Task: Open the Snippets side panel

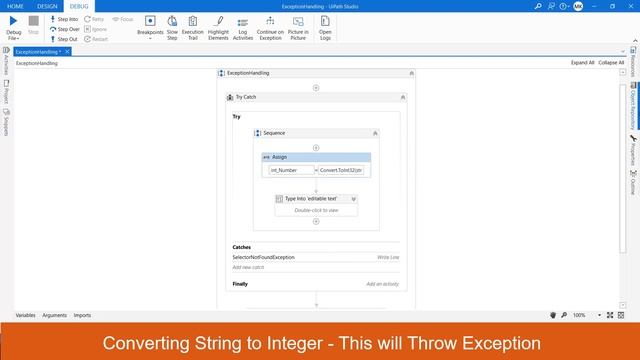Action: (6, 122)
